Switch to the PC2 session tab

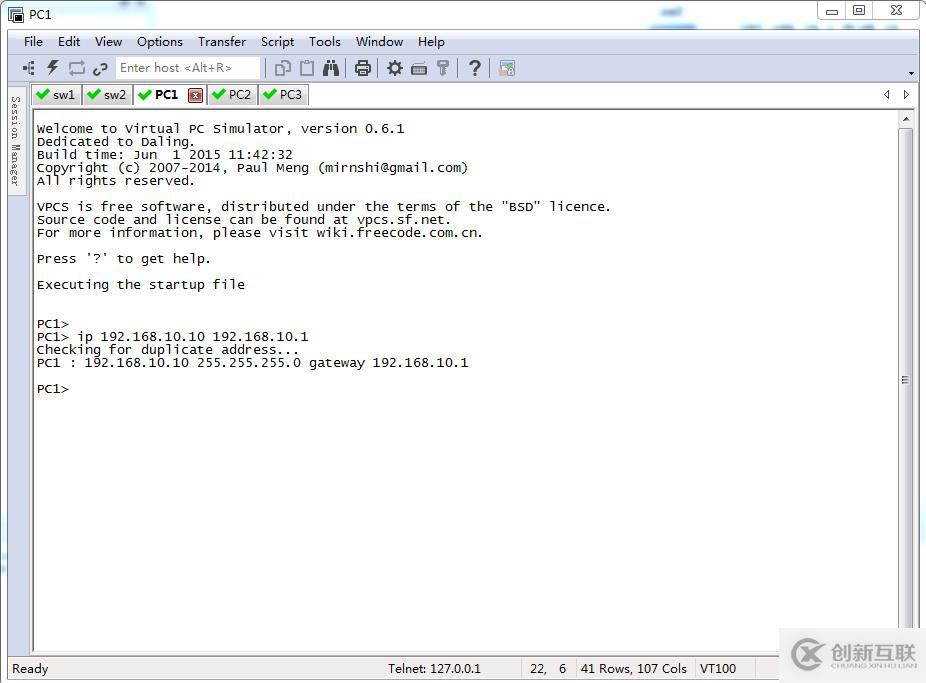click(232, 94)
